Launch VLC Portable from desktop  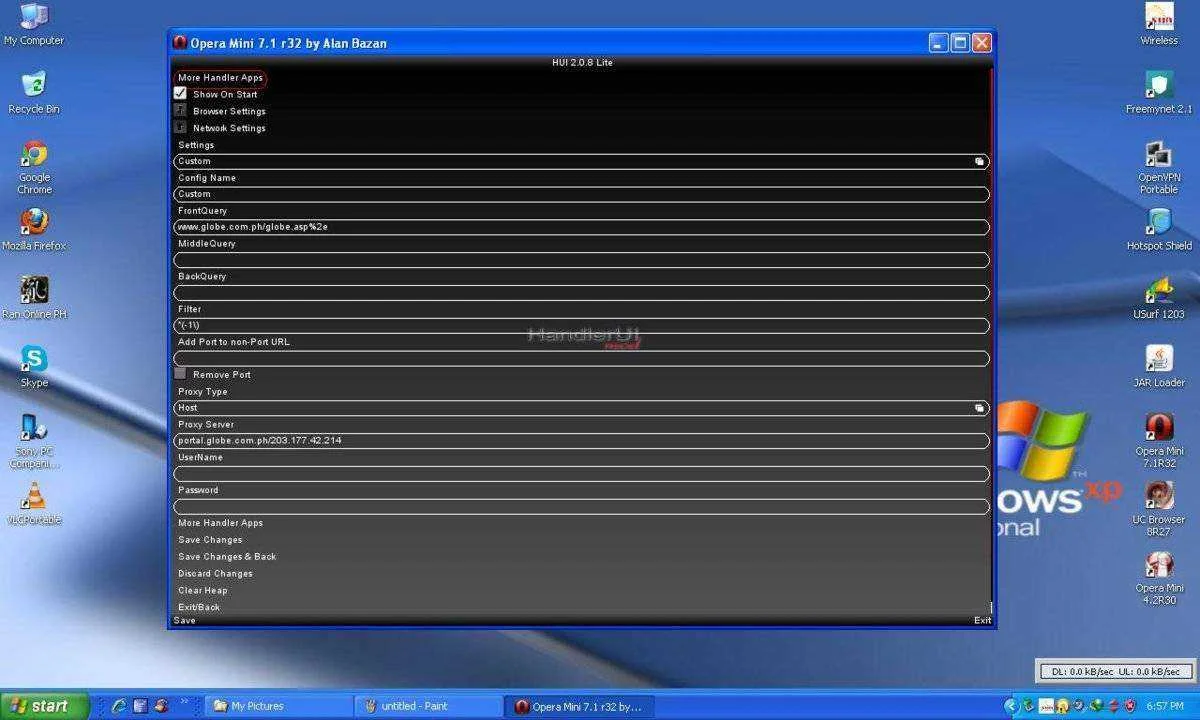34,503
